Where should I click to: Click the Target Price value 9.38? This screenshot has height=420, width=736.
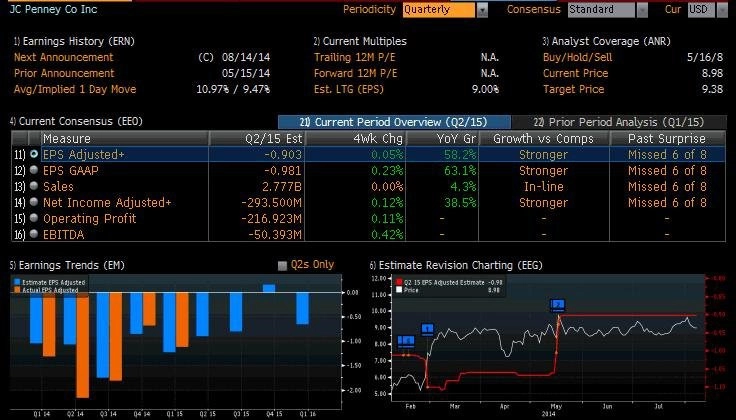point(712,89)
